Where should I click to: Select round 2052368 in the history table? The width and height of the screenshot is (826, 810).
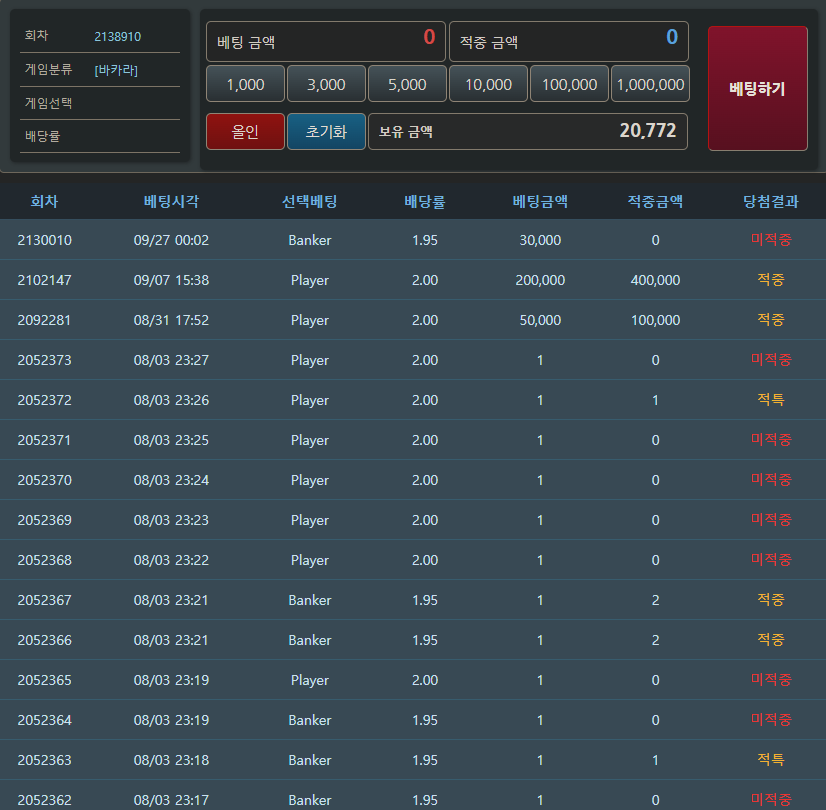point(44,560)
